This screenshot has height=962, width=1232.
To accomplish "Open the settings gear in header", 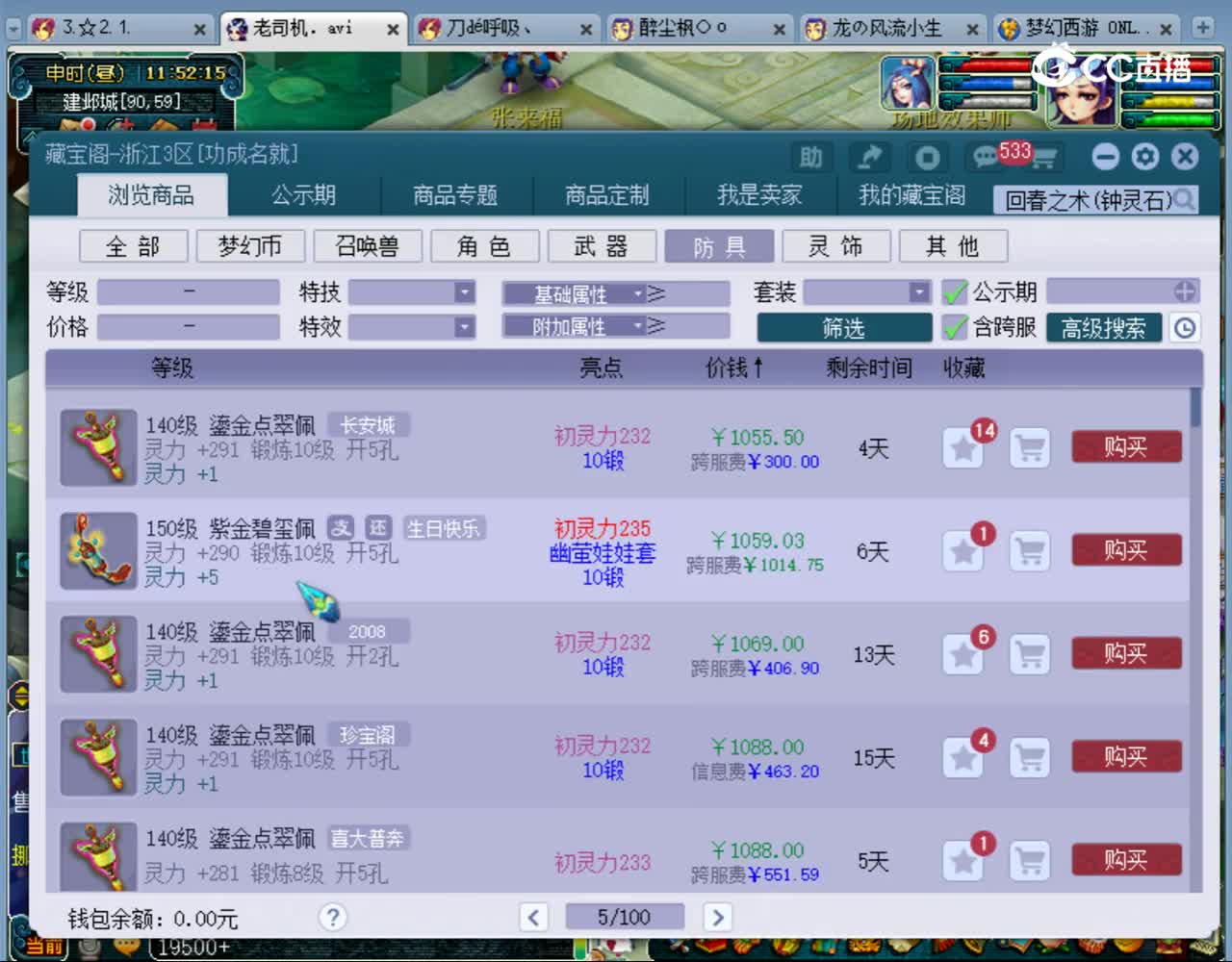I will (x=1145, y=157).
